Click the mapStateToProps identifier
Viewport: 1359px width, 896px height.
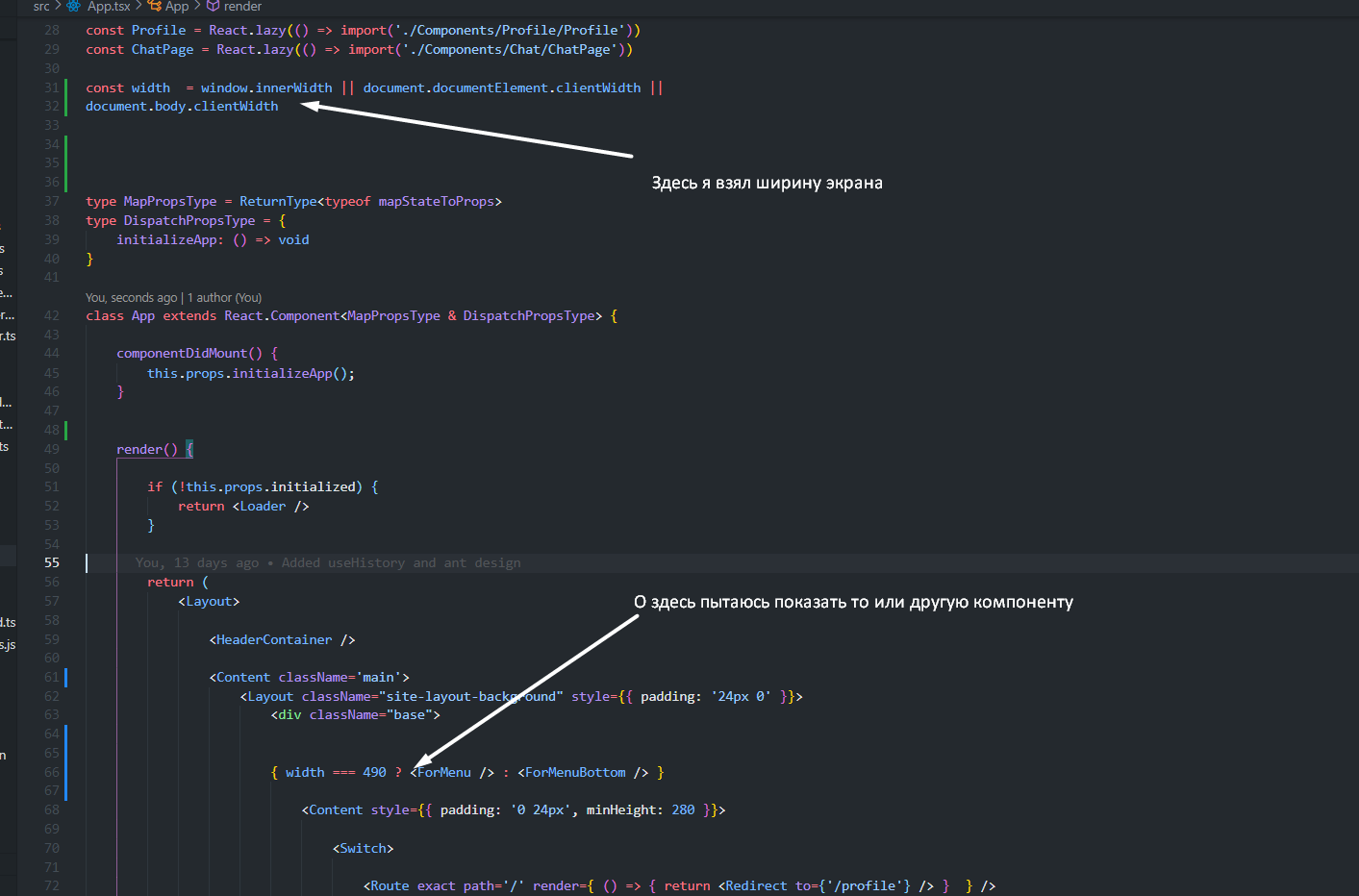437,202
